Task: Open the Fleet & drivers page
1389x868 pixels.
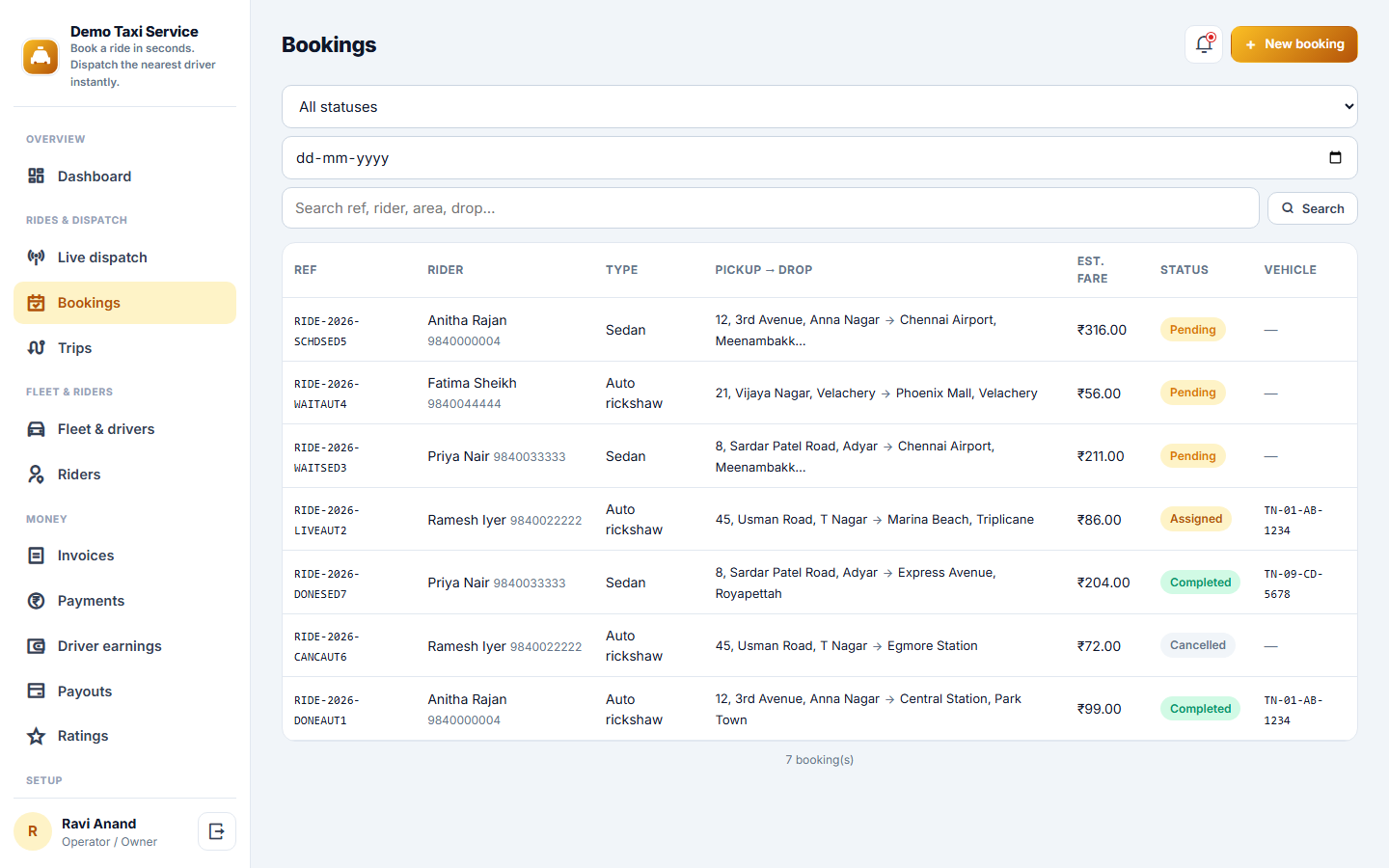Action: pyautogui.click(x=124, y=428)
